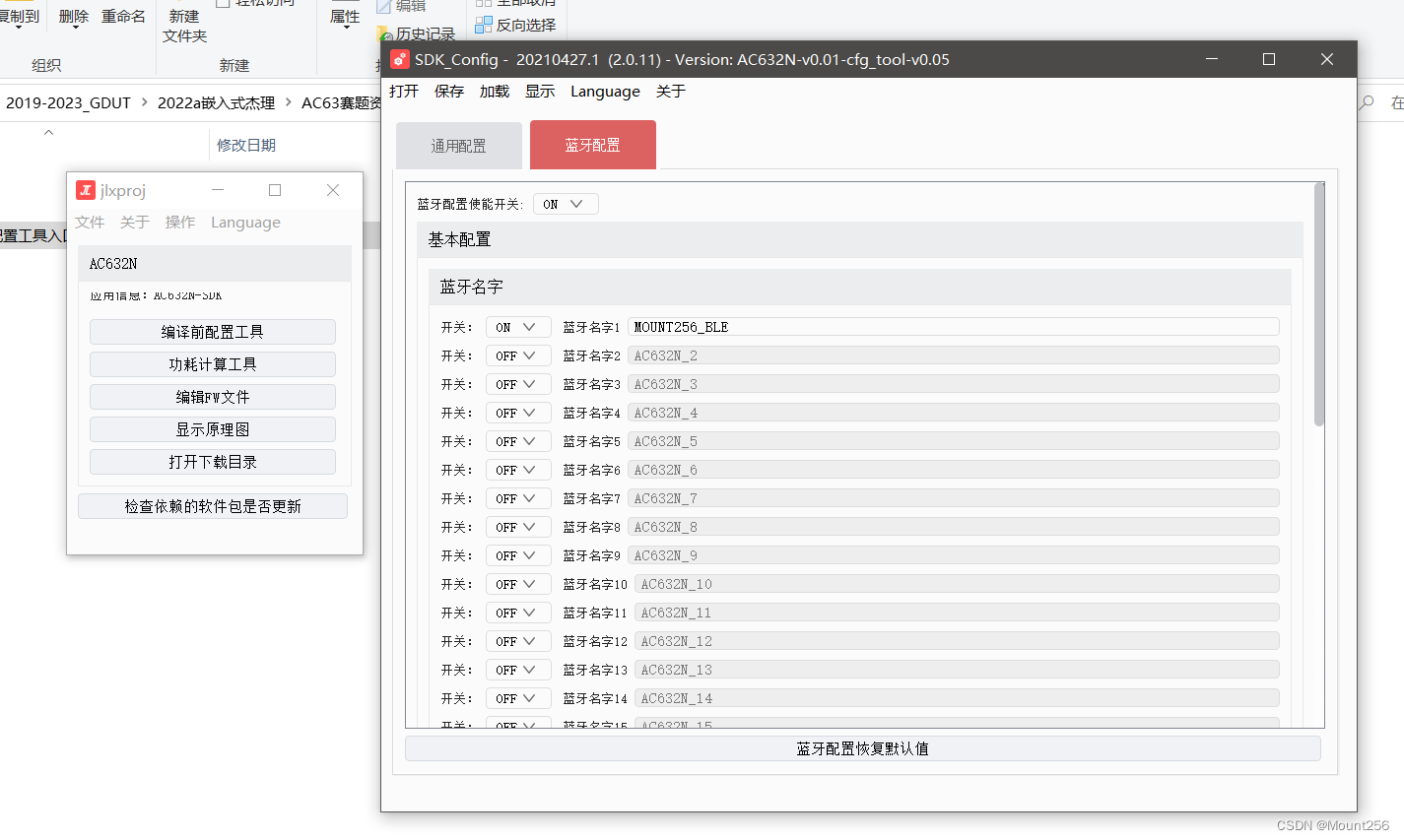Open the 蓝牙名字4 OFF switch dropdown
1404x840 pixels.
tap(518, 413)
